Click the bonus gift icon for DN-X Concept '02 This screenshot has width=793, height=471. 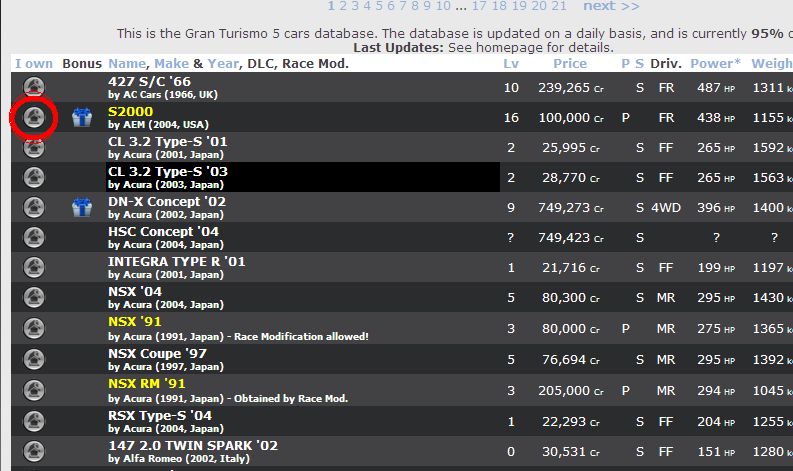82,207
